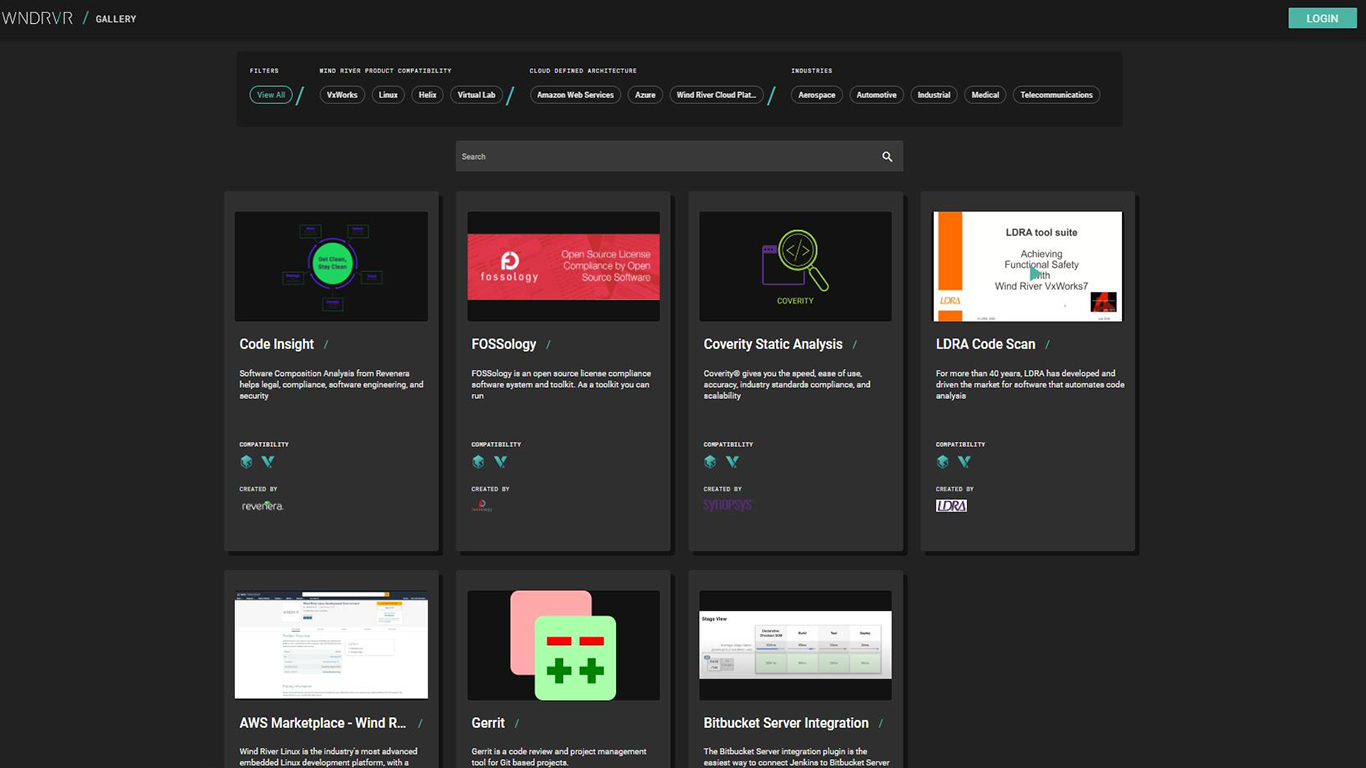Click the Synopsys creator logo
The image size is (1366, 768).
tap(727, 506)
